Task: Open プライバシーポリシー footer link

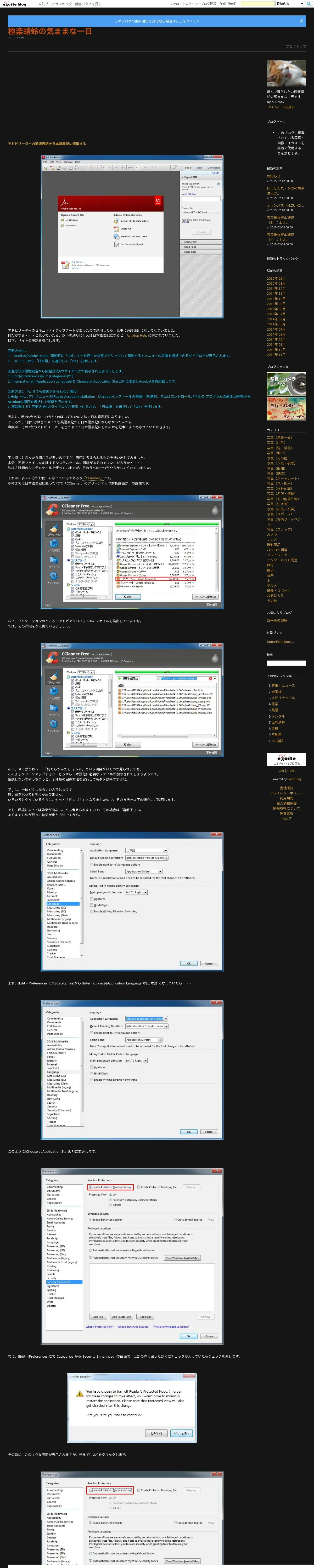Action: (x=286, y=793)
